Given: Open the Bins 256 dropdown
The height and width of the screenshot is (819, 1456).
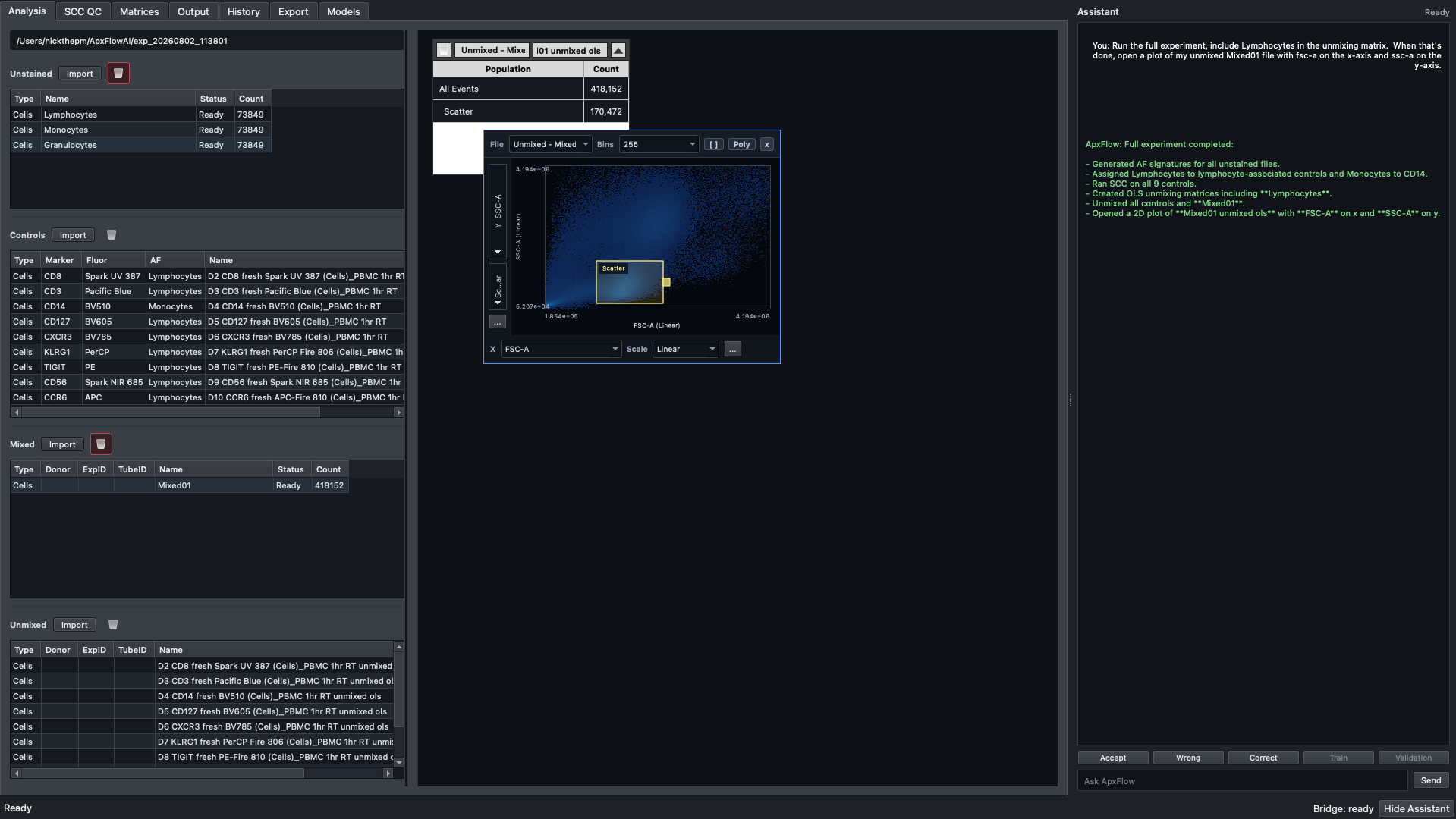Looking at the screenshot, I should click(659, 144).
